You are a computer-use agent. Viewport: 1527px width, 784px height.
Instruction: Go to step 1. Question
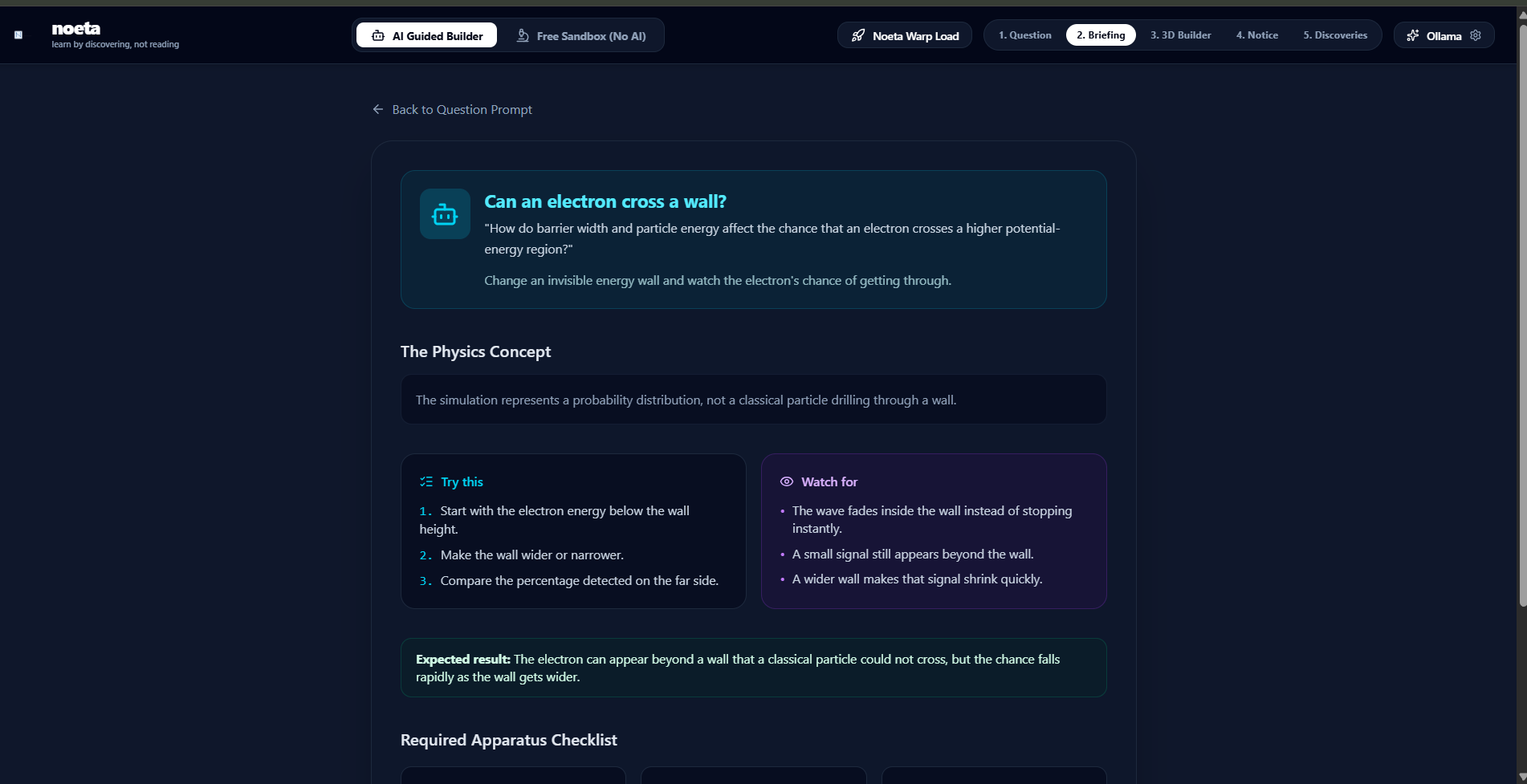1024,35
